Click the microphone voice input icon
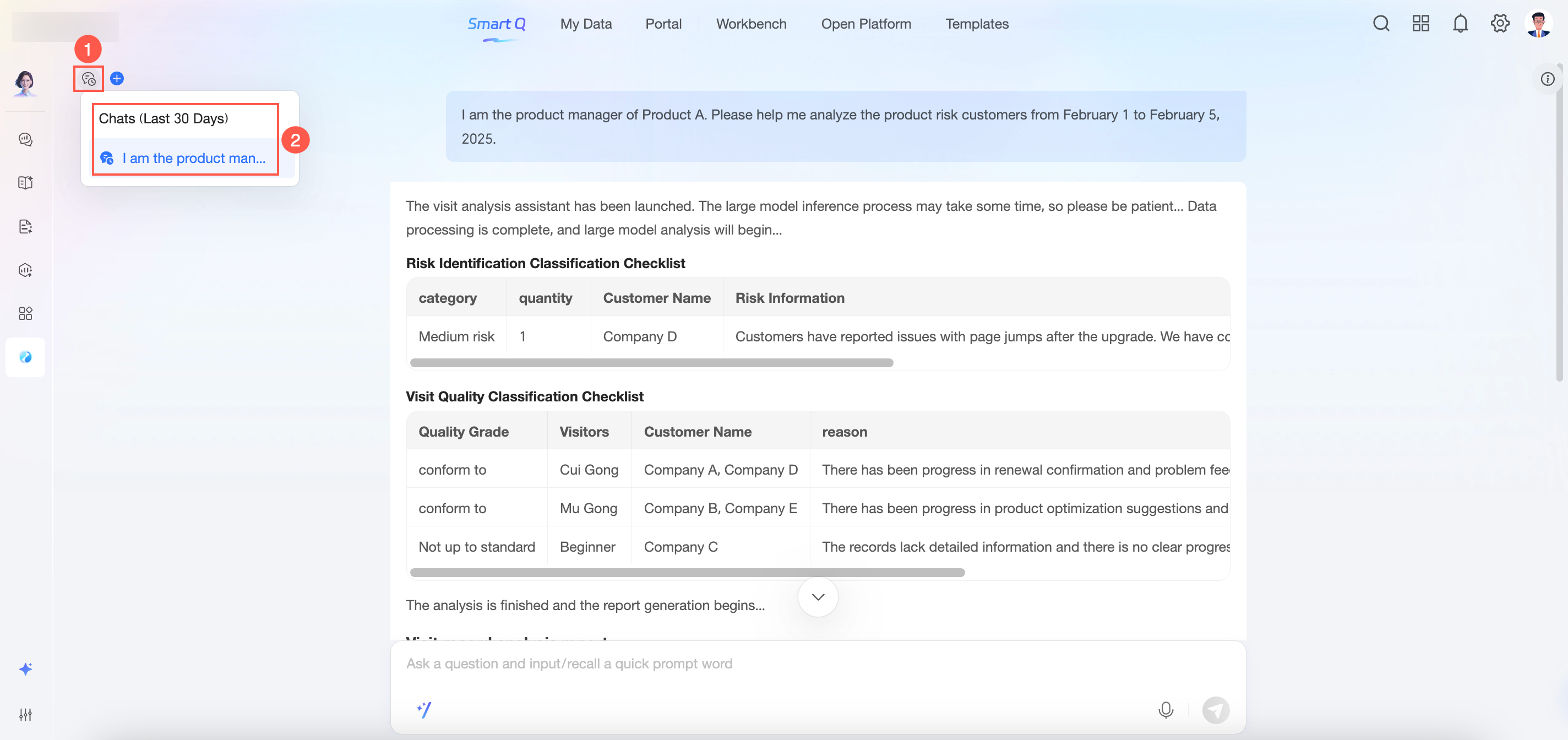Viewport: 1568px width, 740px height. 1165,710
